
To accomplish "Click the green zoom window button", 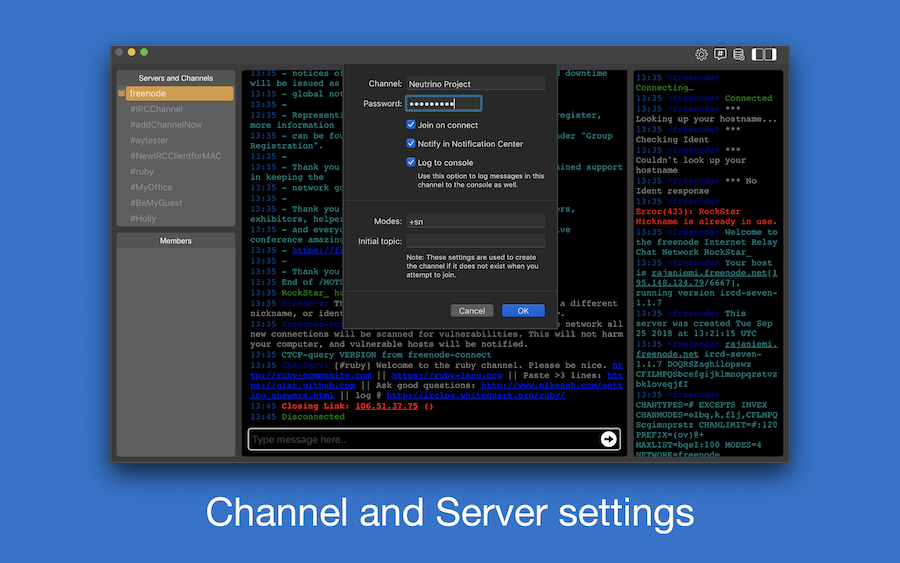I will pyautogui.click(x=144, y=52).
